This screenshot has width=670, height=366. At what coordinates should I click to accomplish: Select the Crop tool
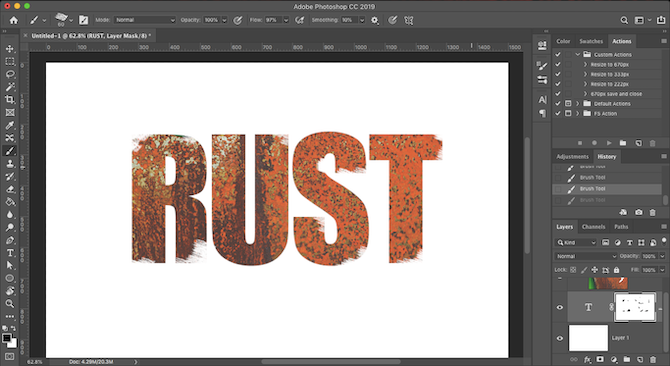pyautogui.click(x=10, y=100)
